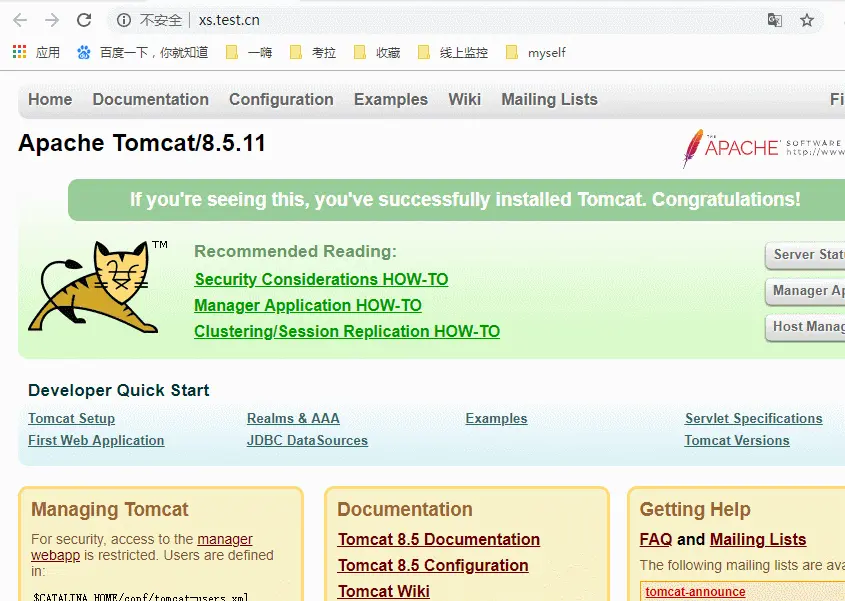Open the JDBC DataSources link
845x601 pixels.
click(307, 440)
